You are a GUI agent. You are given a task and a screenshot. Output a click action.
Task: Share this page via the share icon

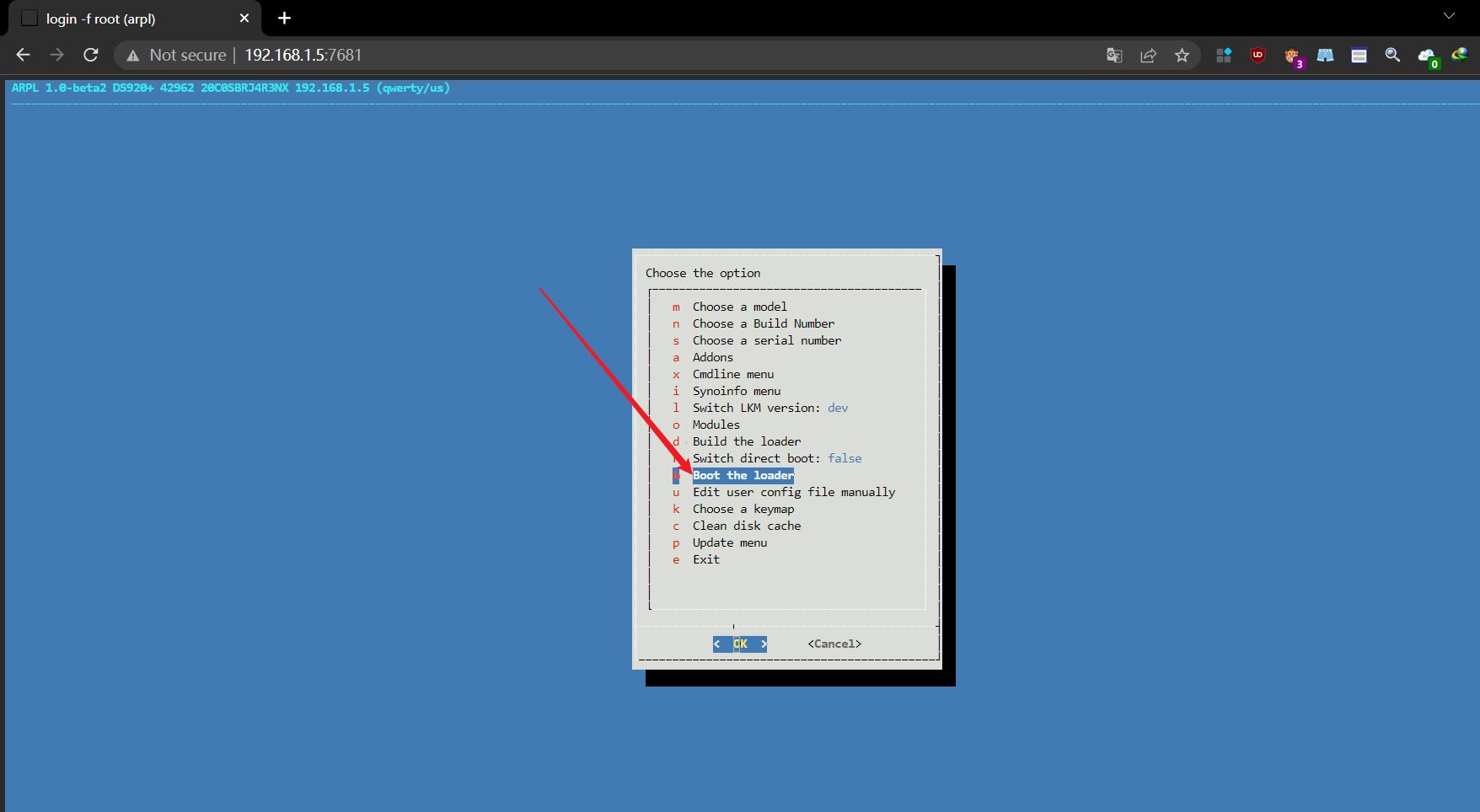pyautogui.click(x=1148, y=55)
